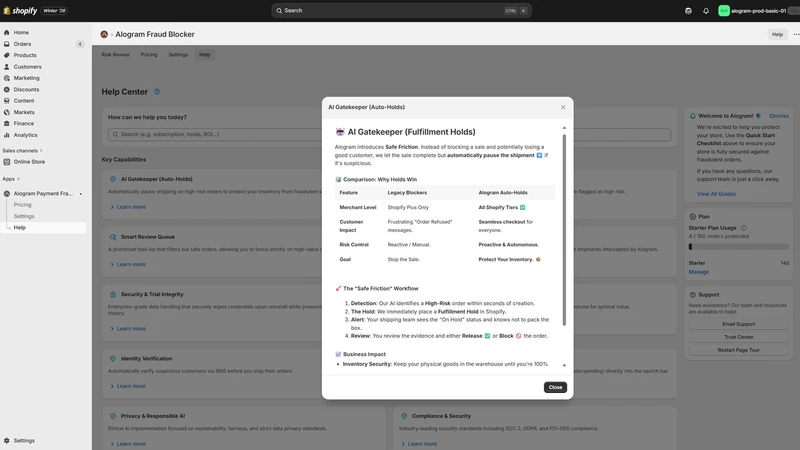
Task: Click the Starter Plan Usage info icon
Action: pyautogui.click(x=743, y=228)
